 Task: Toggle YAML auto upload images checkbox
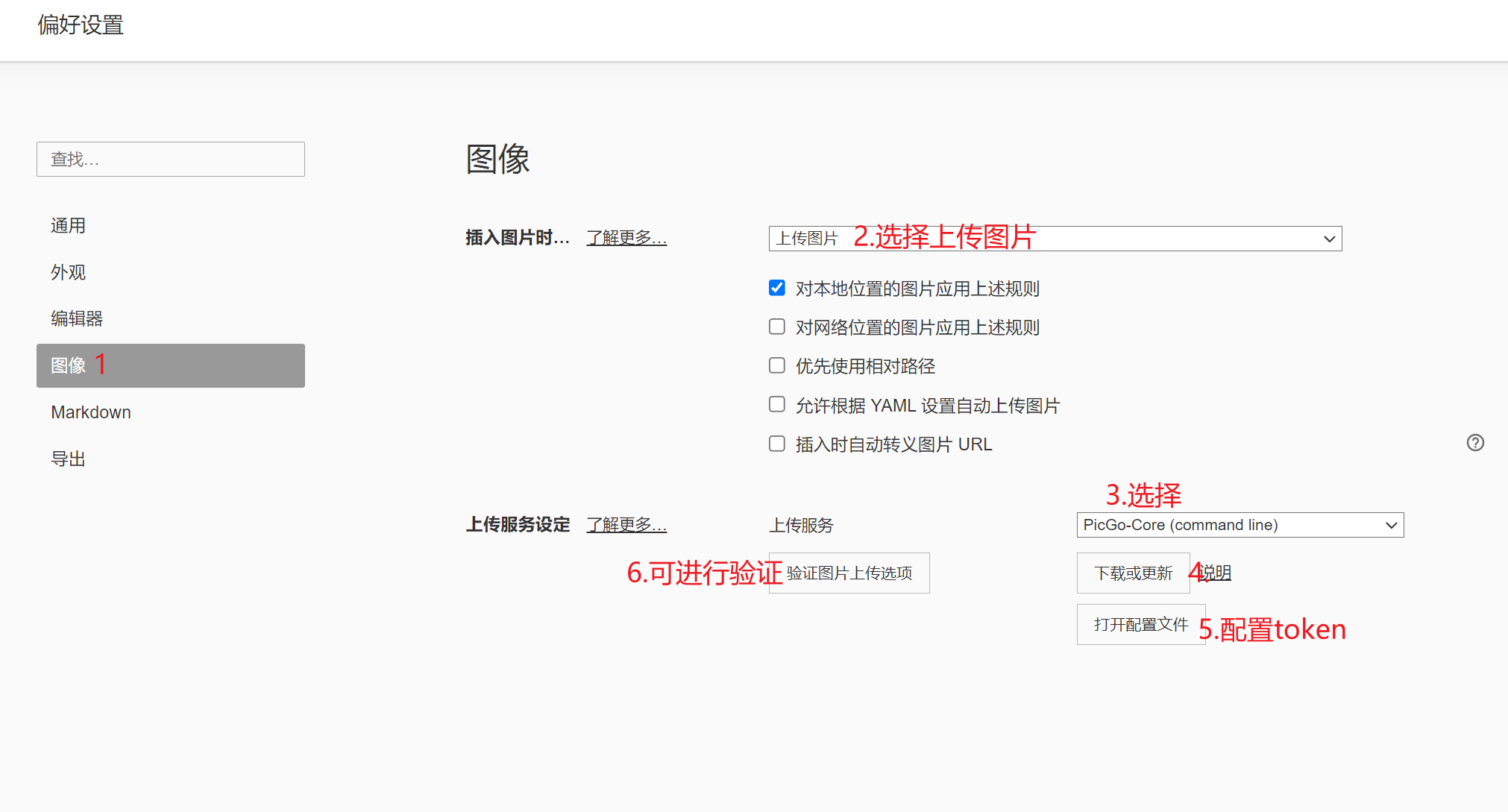pyautogui.click(x=776, y=404)
